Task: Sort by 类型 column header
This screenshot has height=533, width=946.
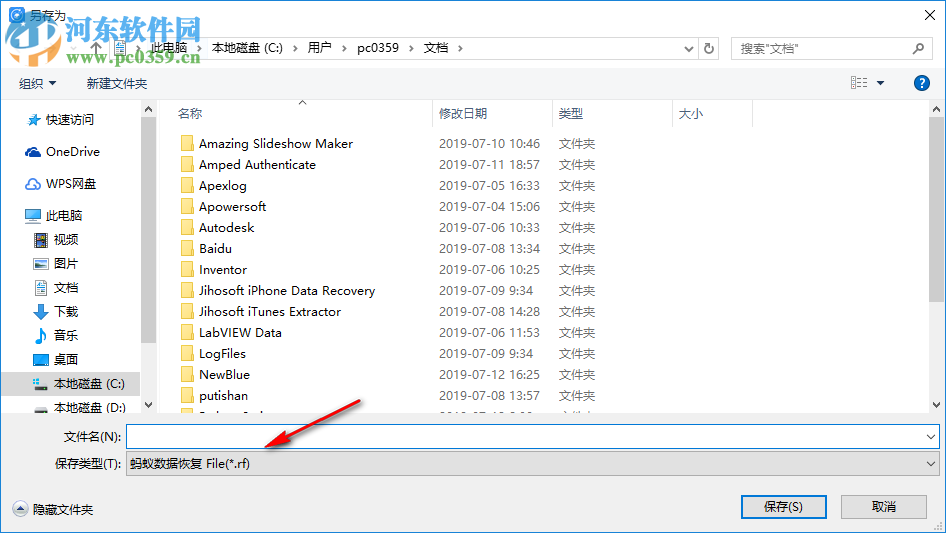Action: click(571, 113)
